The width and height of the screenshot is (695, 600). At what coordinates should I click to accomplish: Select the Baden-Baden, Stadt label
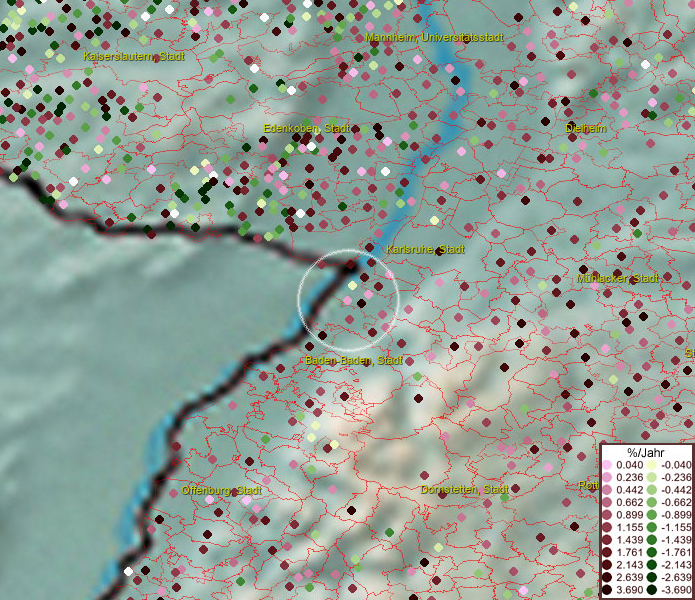pos(354,360)
